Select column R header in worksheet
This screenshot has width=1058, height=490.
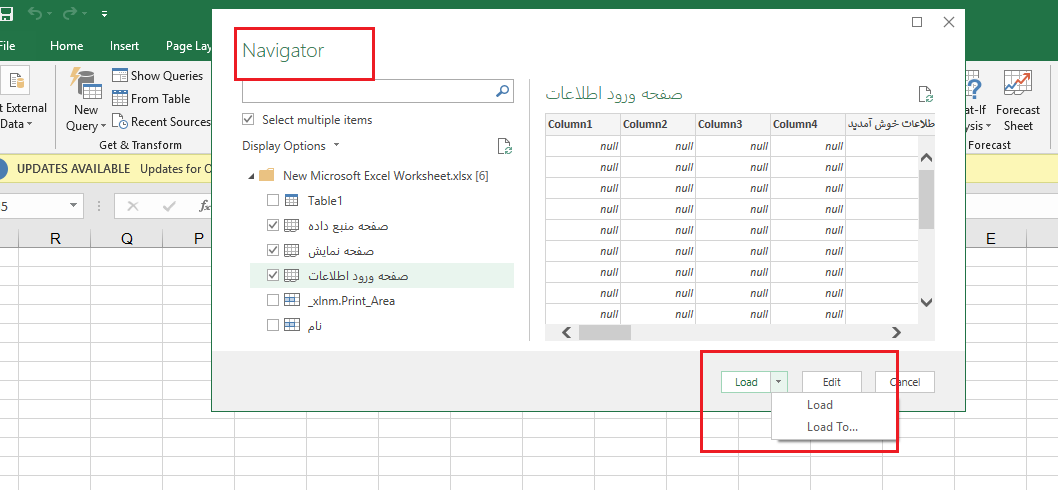[55, 238]
